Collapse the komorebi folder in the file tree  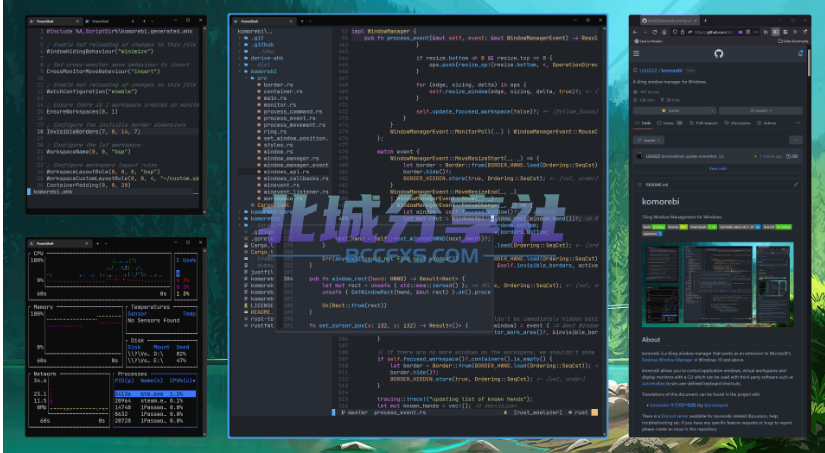pyautogui.click(x=239, y=71)
